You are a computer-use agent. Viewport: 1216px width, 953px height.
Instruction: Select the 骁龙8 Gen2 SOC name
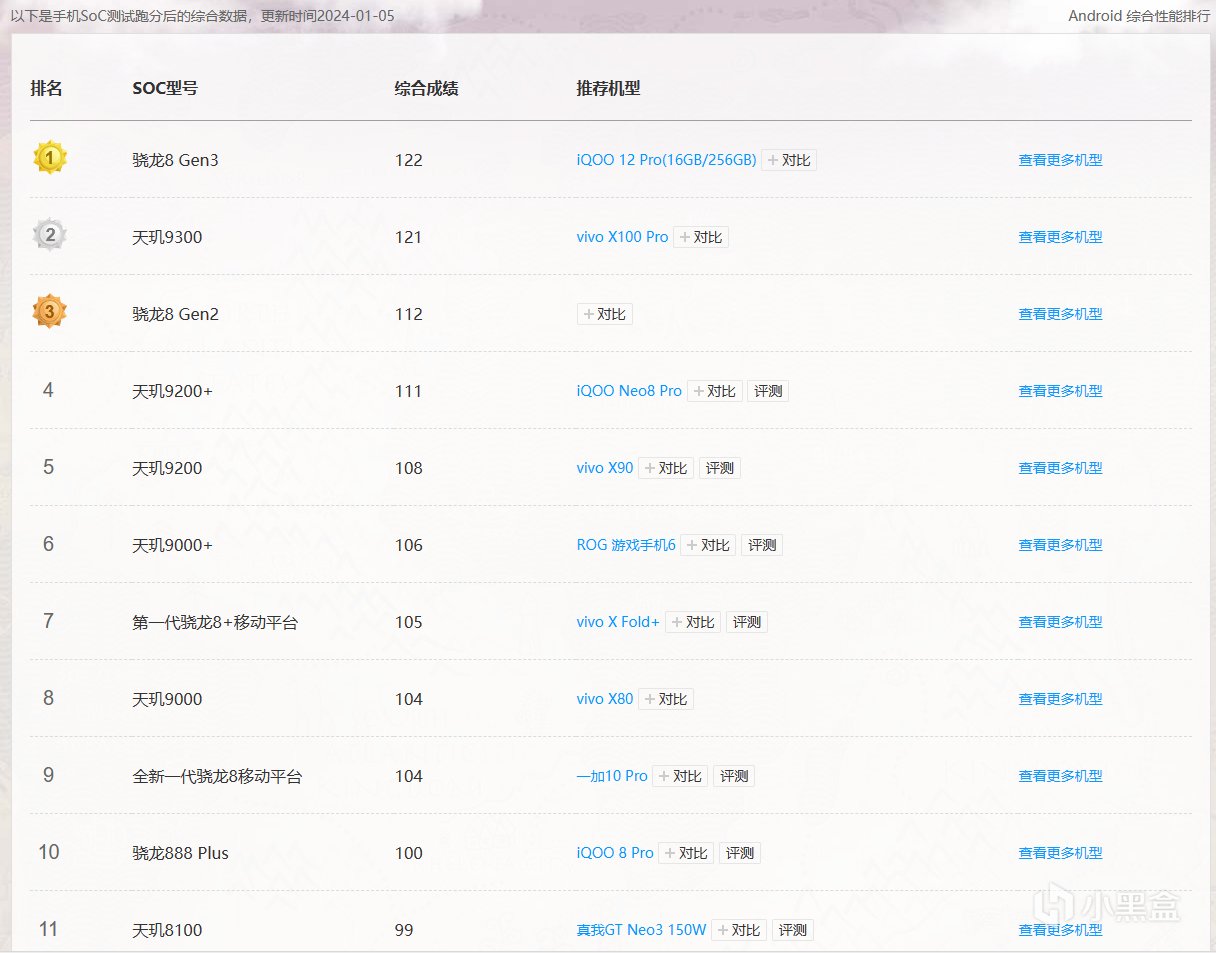point(175,314)
